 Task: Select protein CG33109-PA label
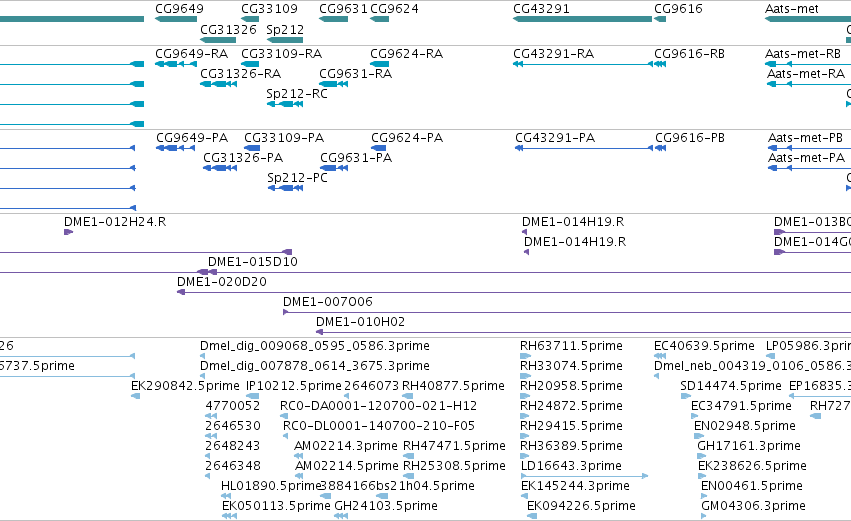(x=284, y=138)
